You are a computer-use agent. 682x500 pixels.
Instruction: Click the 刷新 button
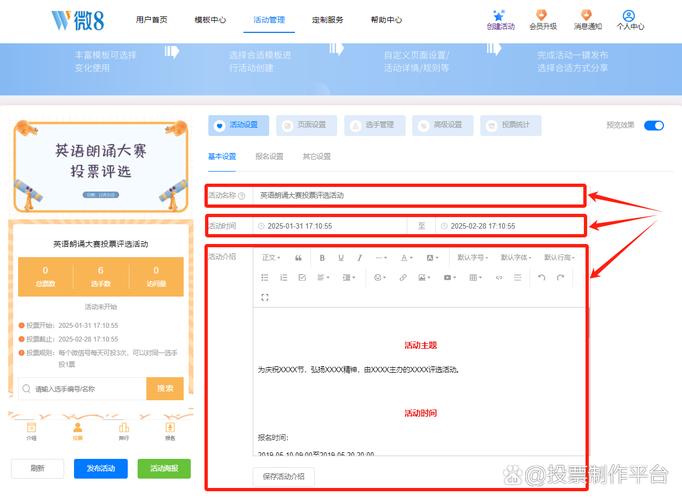[37, 468]
